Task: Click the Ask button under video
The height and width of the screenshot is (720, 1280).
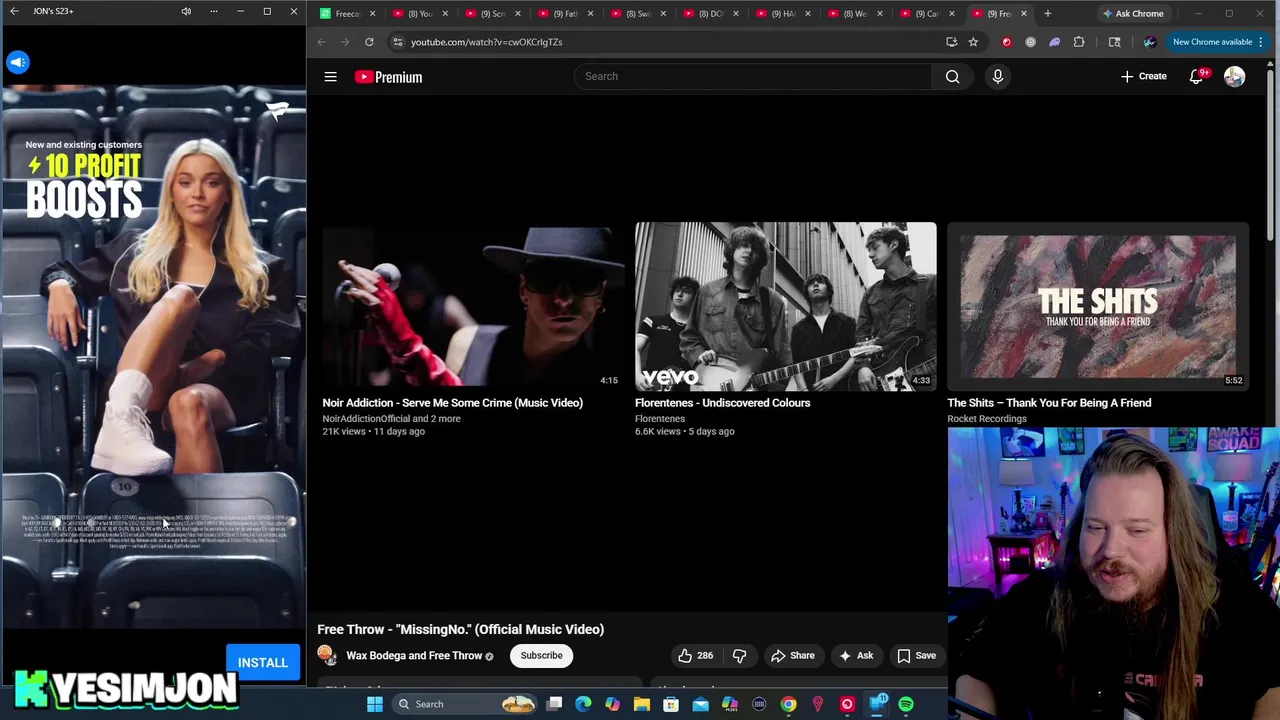Action: [855, 655]
